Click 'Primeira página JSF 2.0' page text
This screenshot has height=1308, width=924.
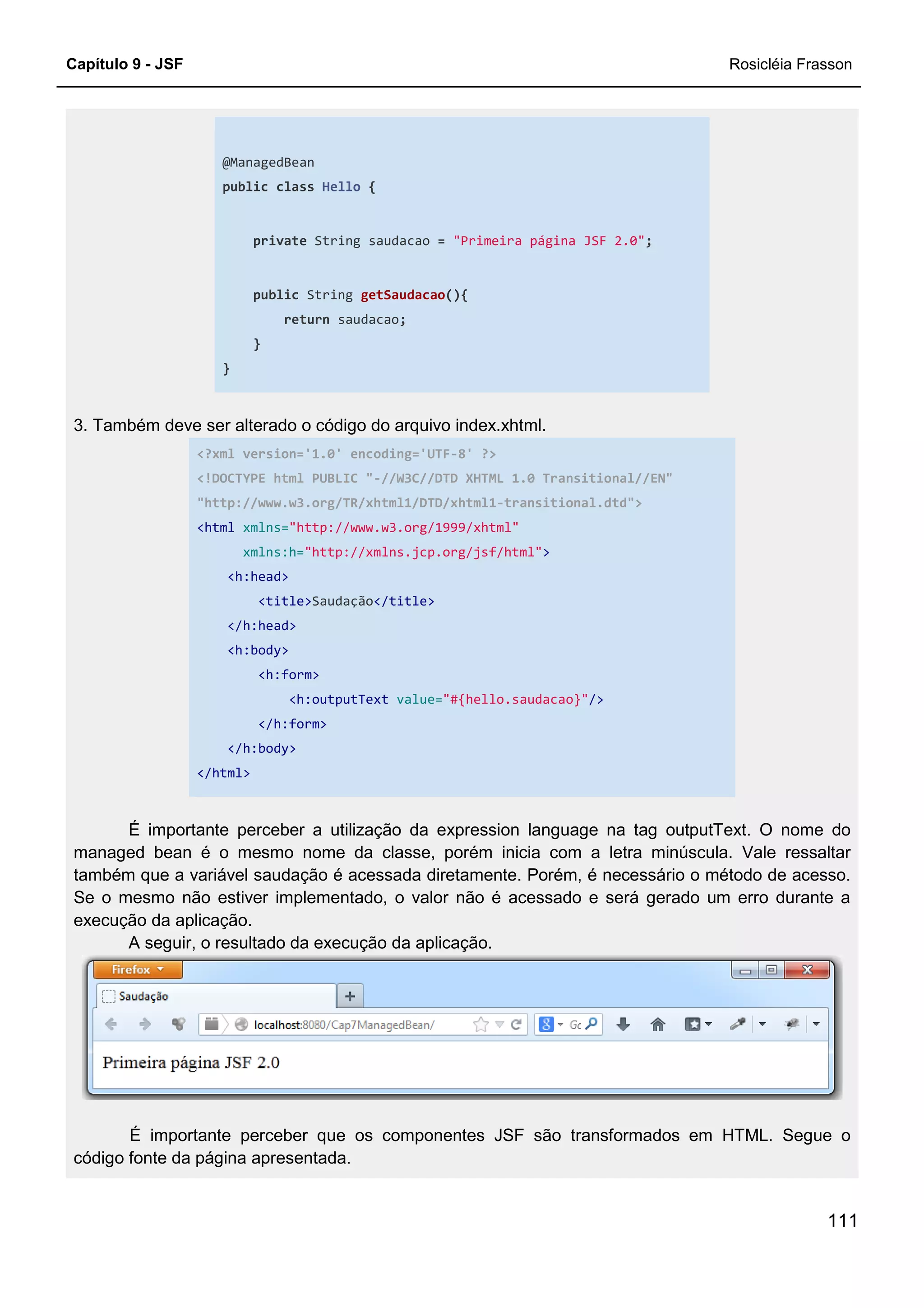tap(191, 1063)
